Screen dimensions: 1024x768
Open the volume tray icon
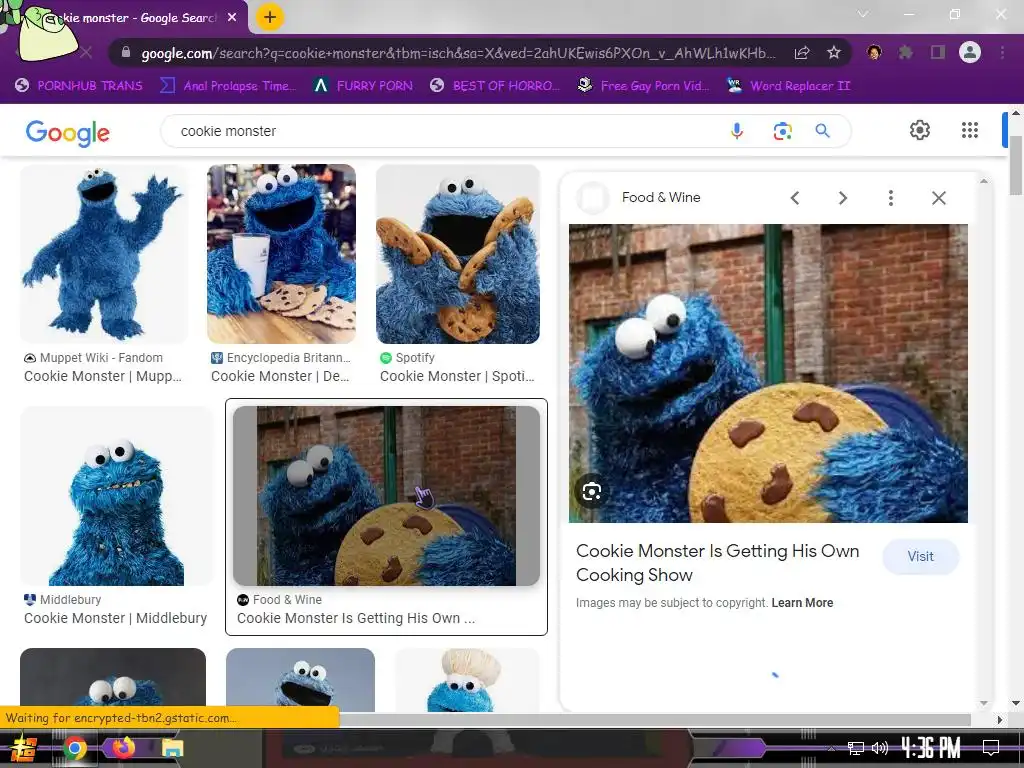(880, 748)
